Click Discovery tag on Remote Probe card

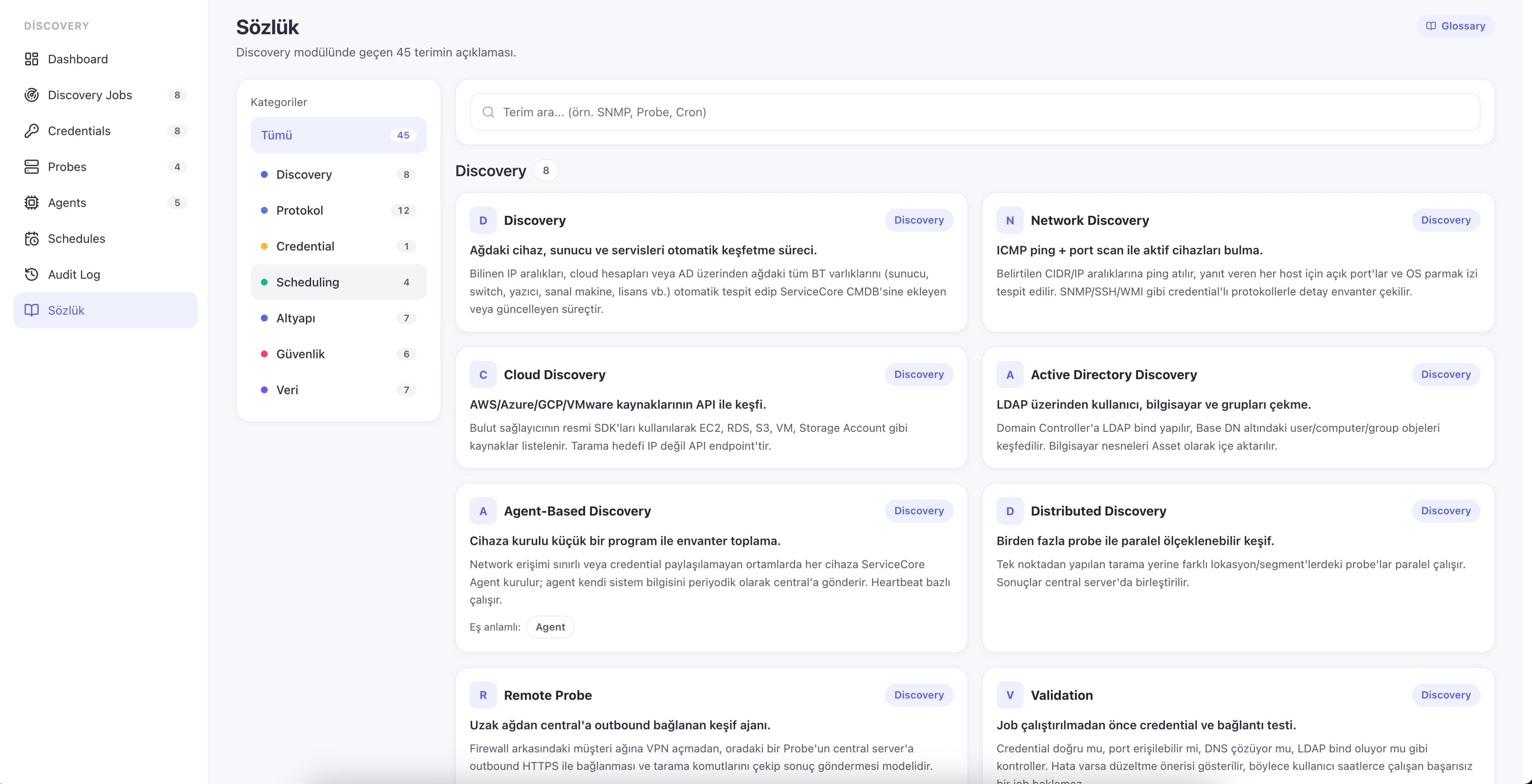tap(919, 695)
